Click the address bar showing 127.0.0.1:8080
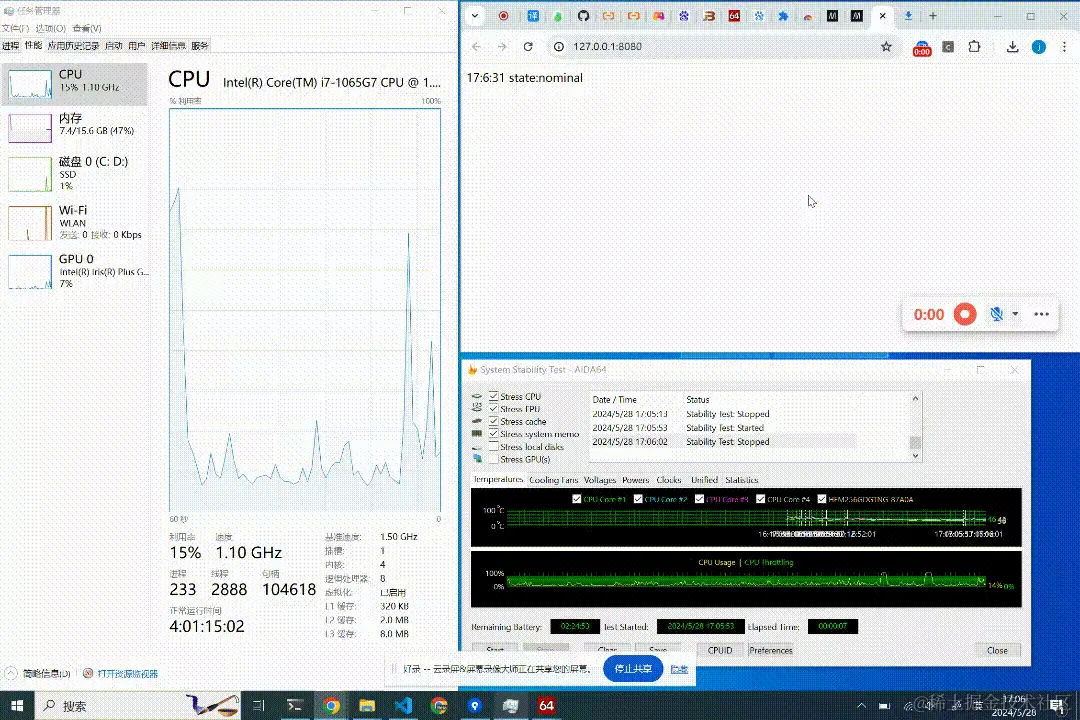1080x720 pixels. (x=722, y=47)
